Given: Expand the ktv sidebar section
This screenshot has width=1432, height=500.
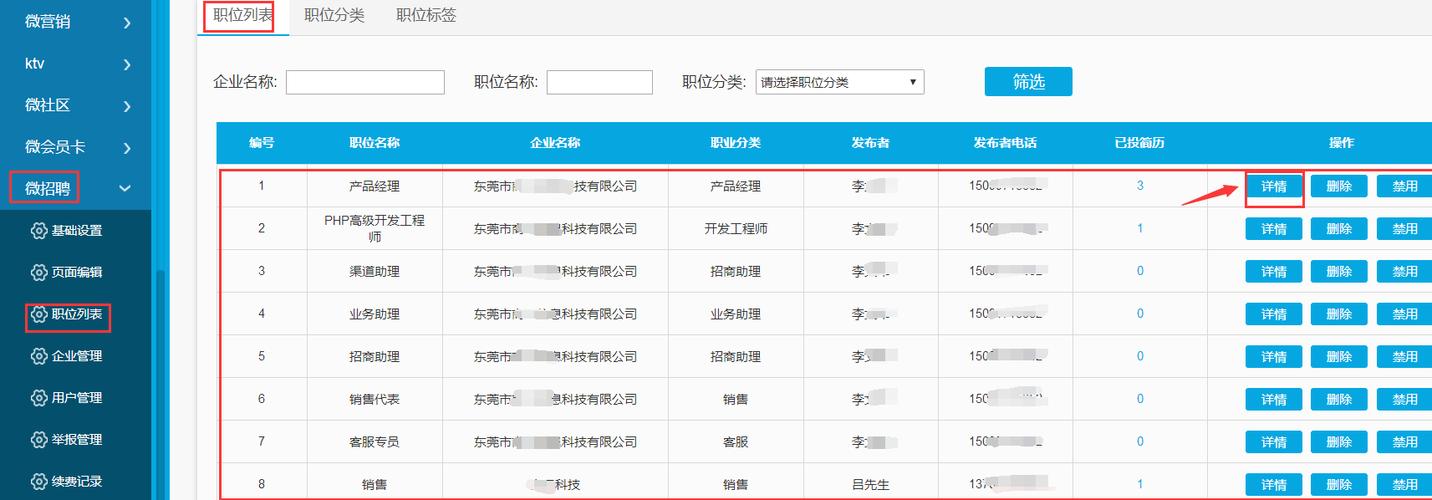Looking at the screenshot, I should tap(127, 64).
